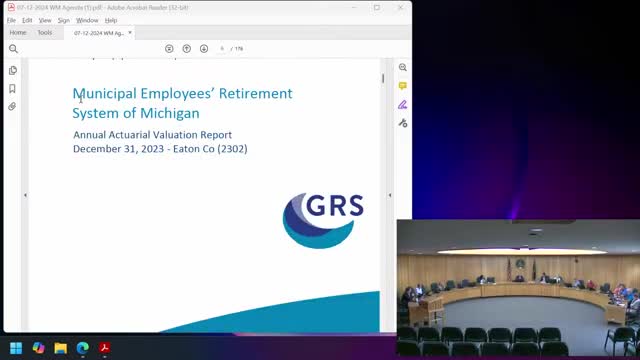Click 'Annual Actuarial Valuation Report' text
The height and width of the screenshot is (360, 640).
pyautogui.click(x=152, y=135)
